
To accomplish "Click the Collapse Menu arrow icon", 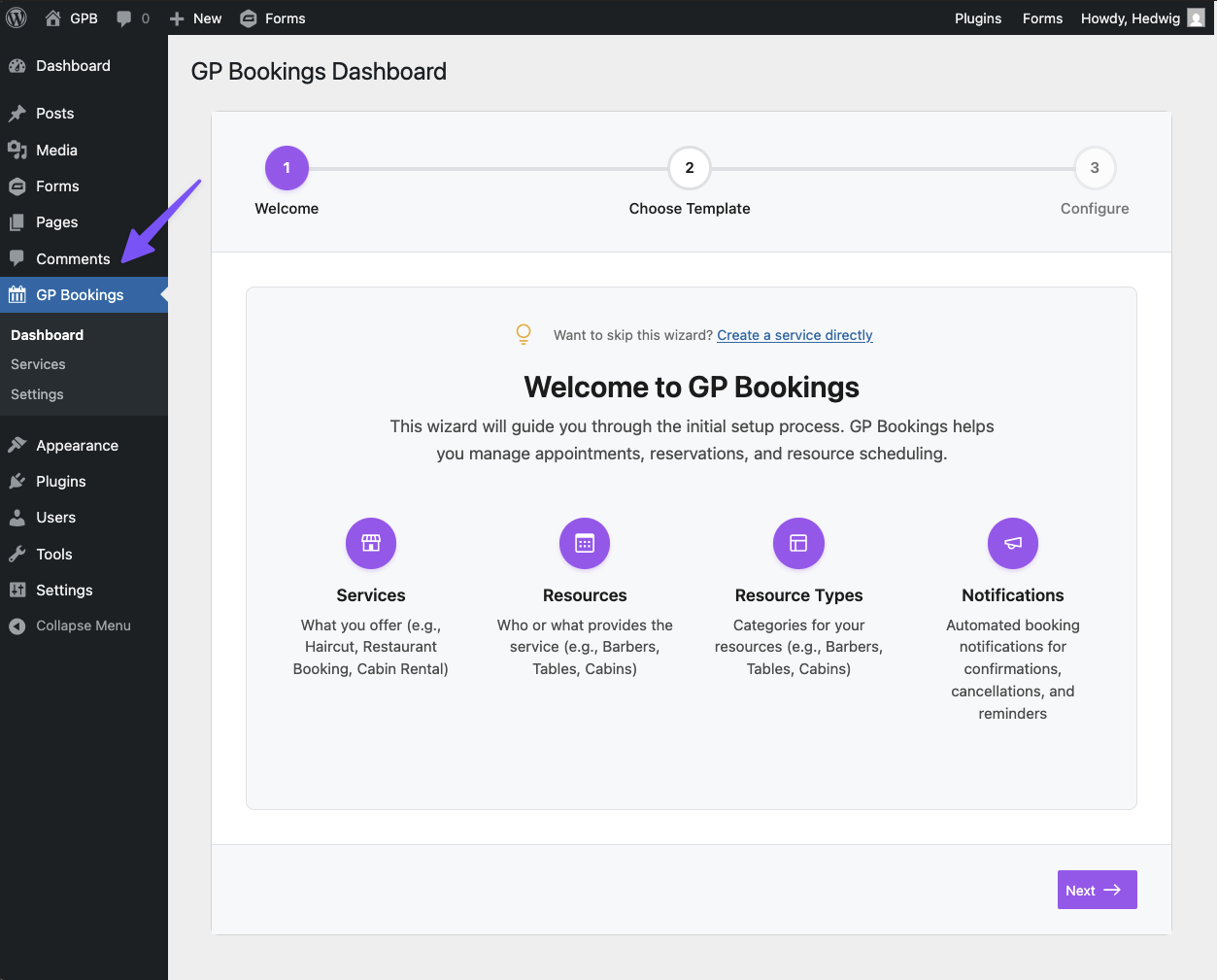I will point(17,626).
